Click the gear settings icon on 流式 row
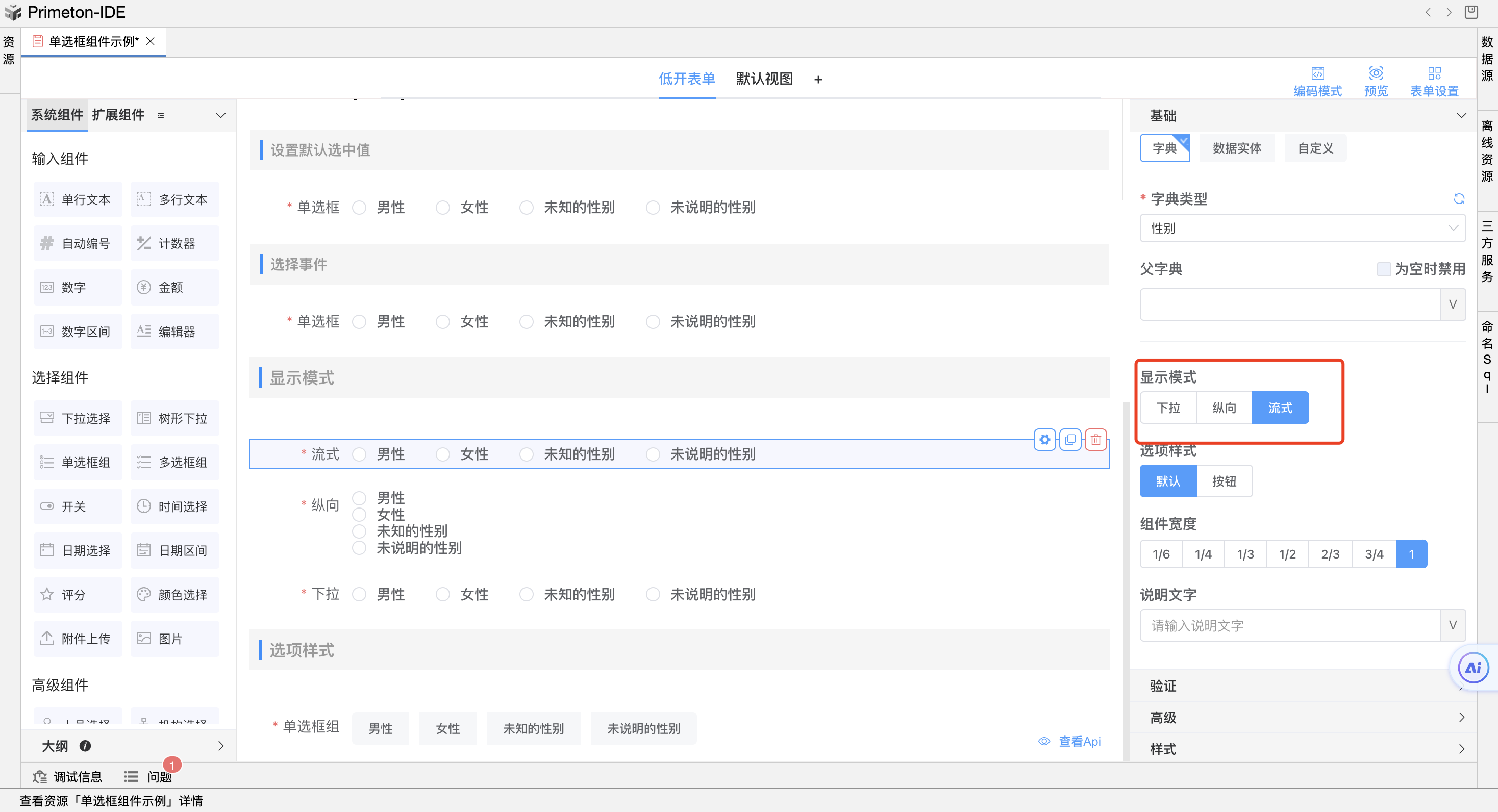The image size is (1498, 812). pyautogui.click(x=1044, y=440)
